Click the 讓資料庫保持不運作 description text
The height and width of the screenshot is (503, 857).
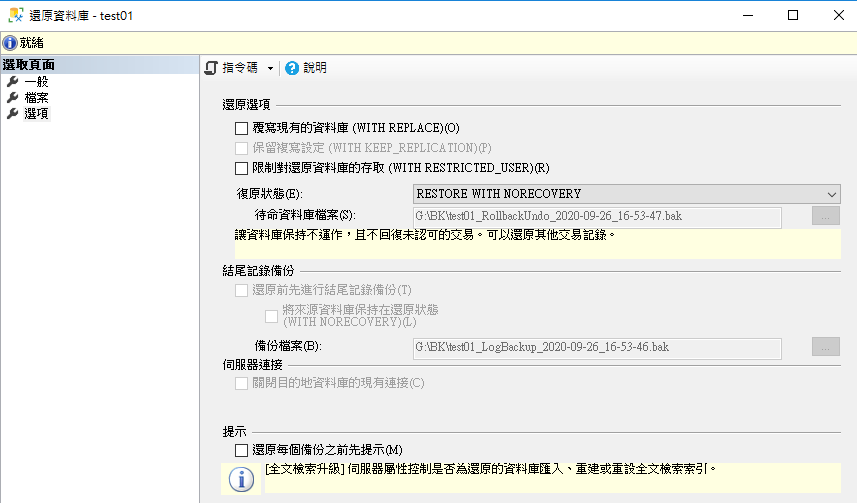coord(425,235)
